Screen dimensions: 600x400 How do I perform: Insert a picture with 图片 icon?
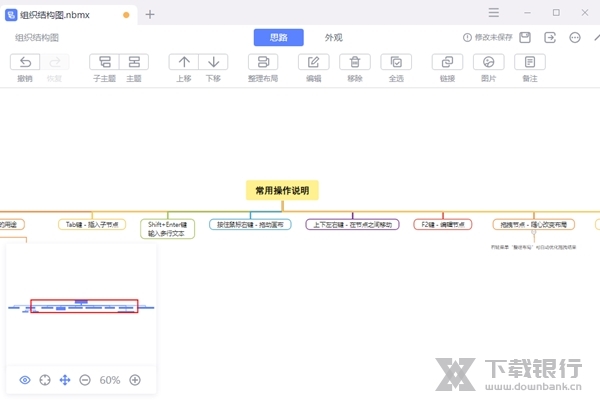click(489, 62)
